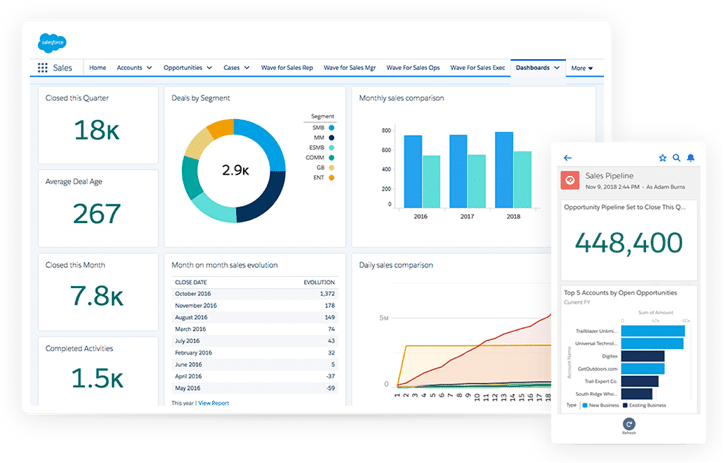The image size is (726, 463).
Task: Open notifications with the bell icon
Action: [690, 157]
